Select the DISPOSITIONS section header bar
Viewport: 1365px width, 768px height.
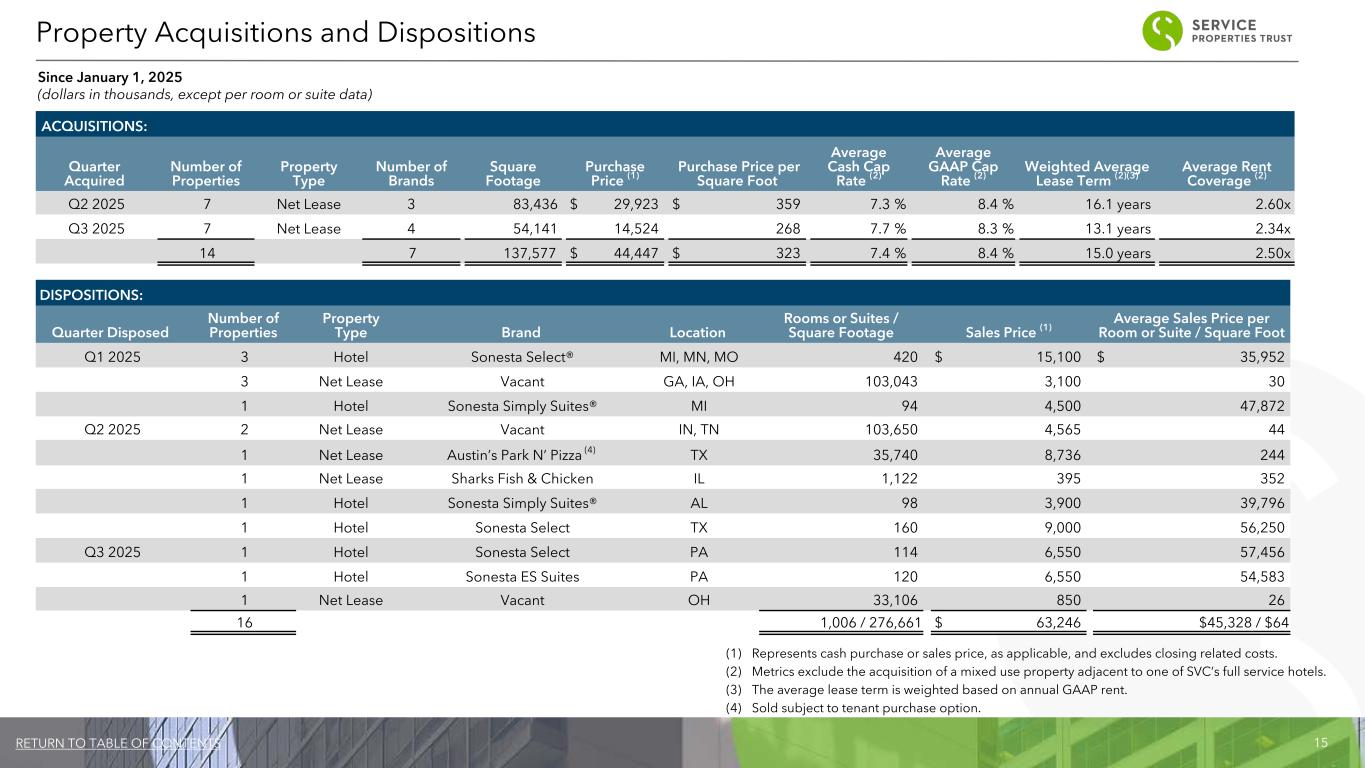665,294
